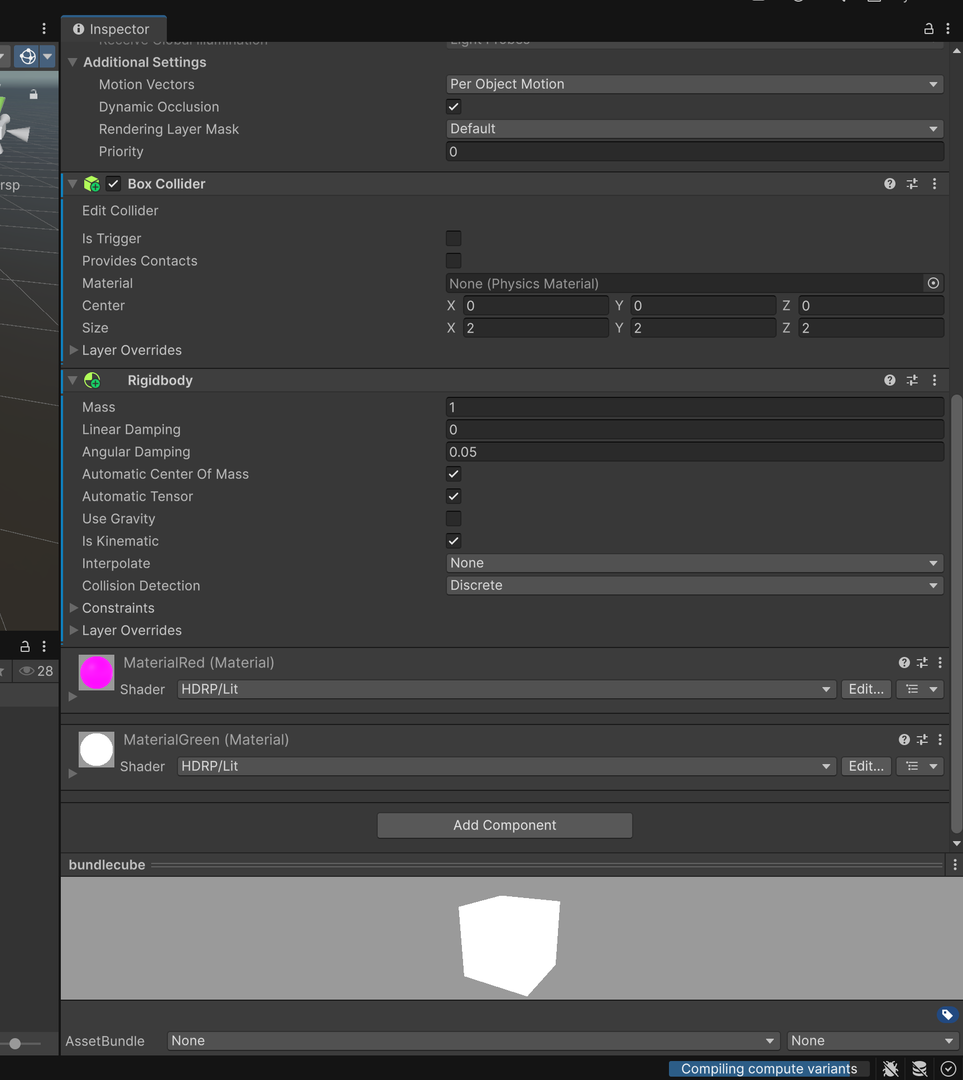The image size is (963, 1080).
Task: Click the Add Component button
Action: point(505,825)
